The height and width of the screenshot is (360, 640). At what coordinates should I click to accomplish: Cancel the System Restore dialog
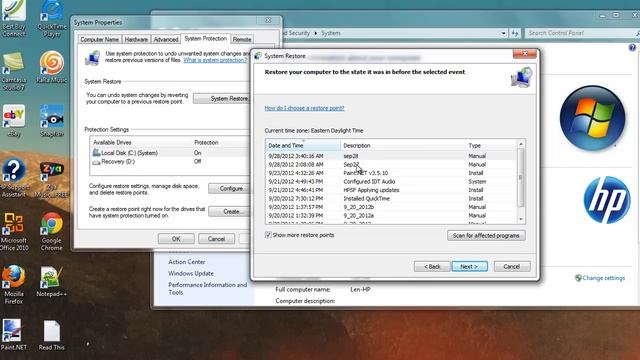click(x=512, y=266)
